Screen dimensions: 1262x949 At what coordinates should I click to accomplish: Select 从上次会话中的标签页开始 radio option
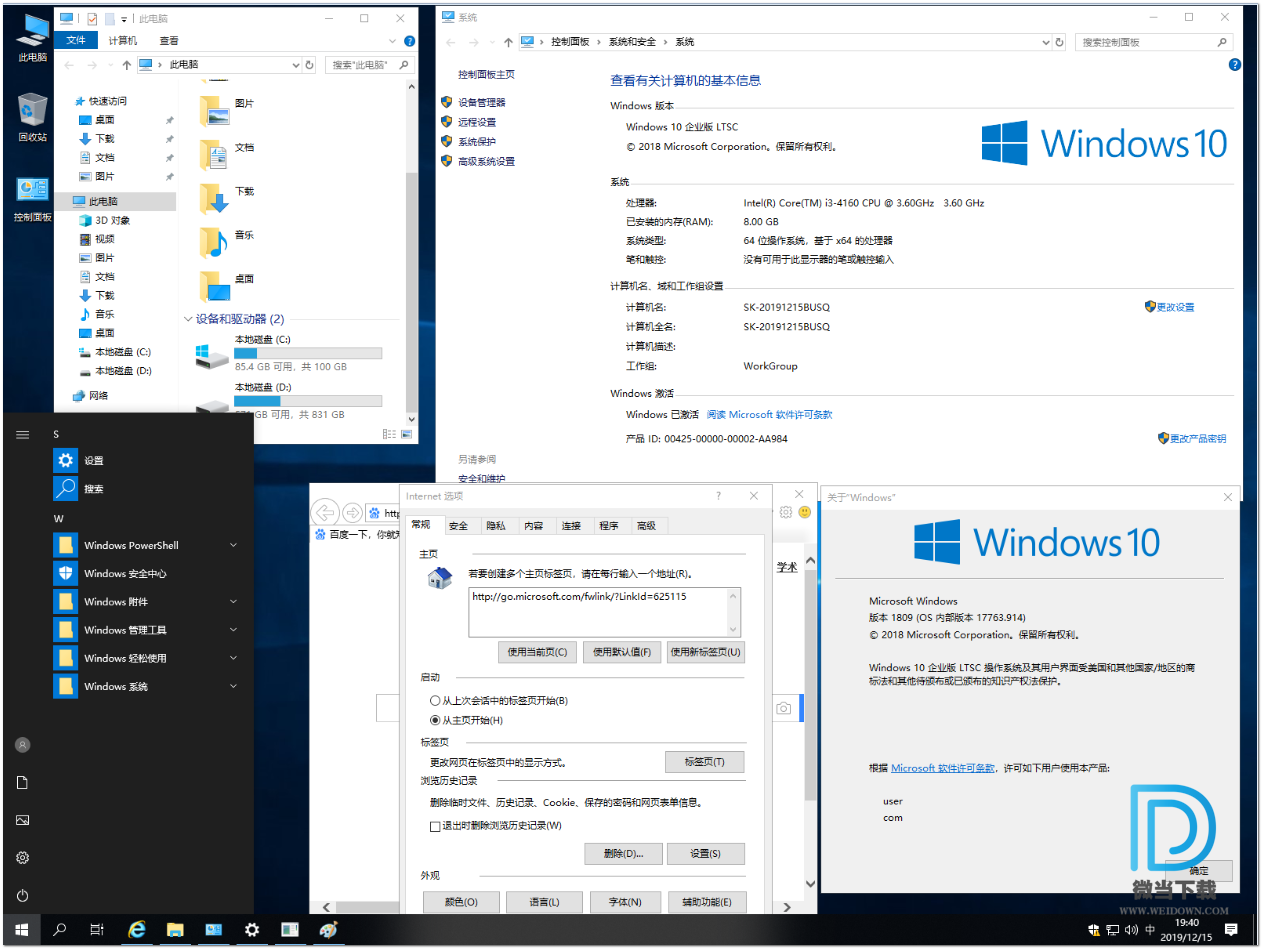tap(434, 701)
